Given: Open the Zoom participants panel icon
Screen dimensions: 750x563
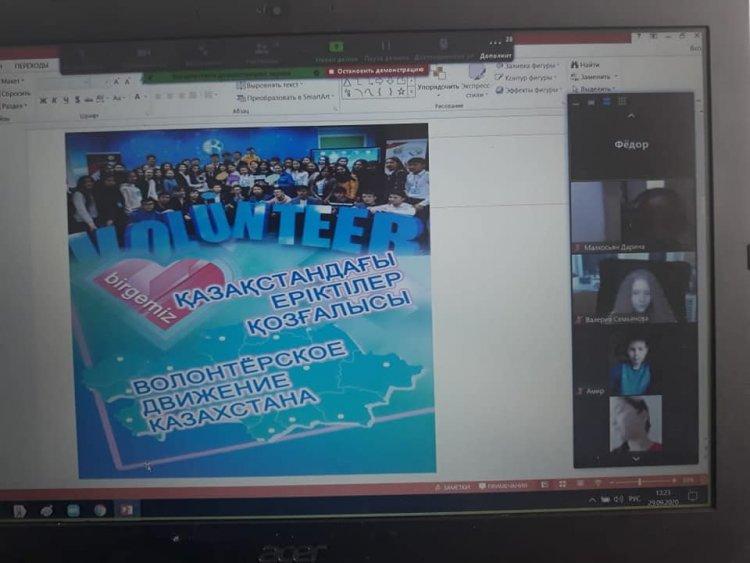Looking at the screenshot, I should [261, 49].
